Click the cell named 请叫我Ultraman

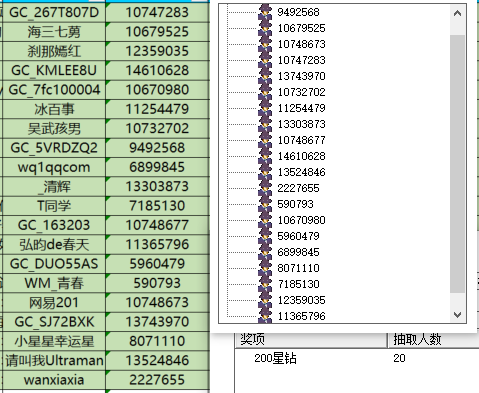[x=54, y=360]
